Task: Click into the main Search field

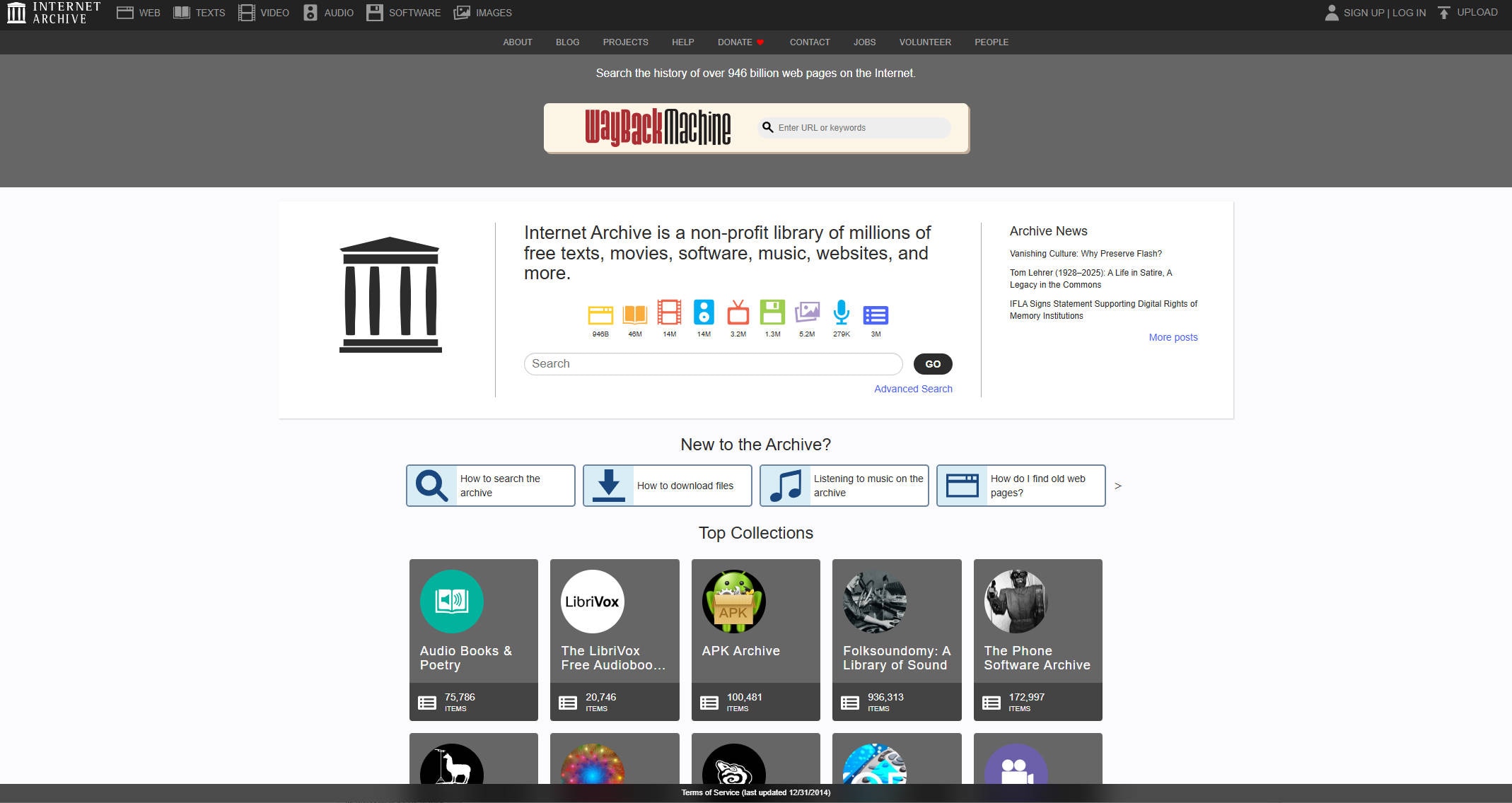Action: [x=713, y=364]
